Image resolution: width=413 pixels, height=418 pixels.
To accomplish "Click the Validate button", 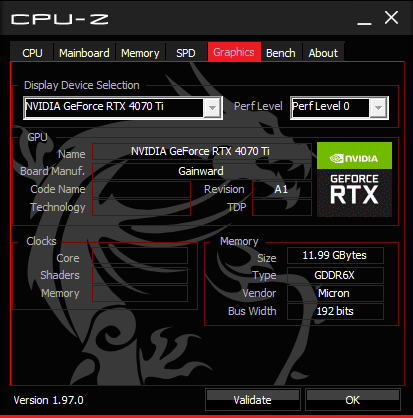I will [x=253, y=399].
